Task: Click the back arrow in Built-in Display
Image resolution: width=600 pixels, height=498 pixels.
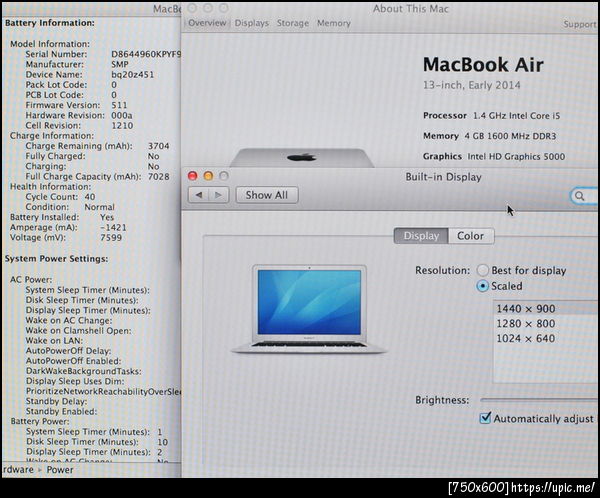Action: point(199,195)
